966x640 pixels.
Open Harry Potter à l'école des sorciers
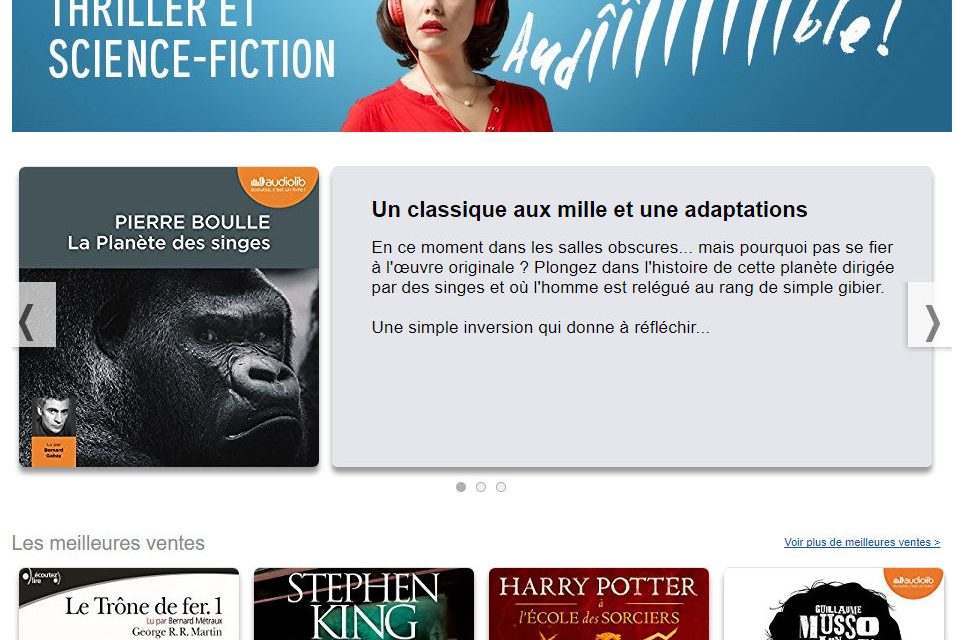point(599,604)
